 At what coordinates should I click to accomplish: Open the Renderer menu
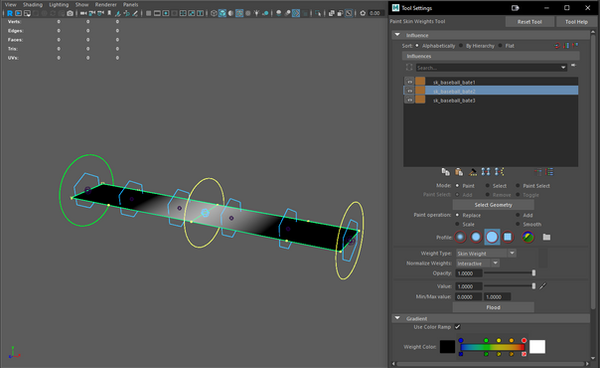pos(106,5)
